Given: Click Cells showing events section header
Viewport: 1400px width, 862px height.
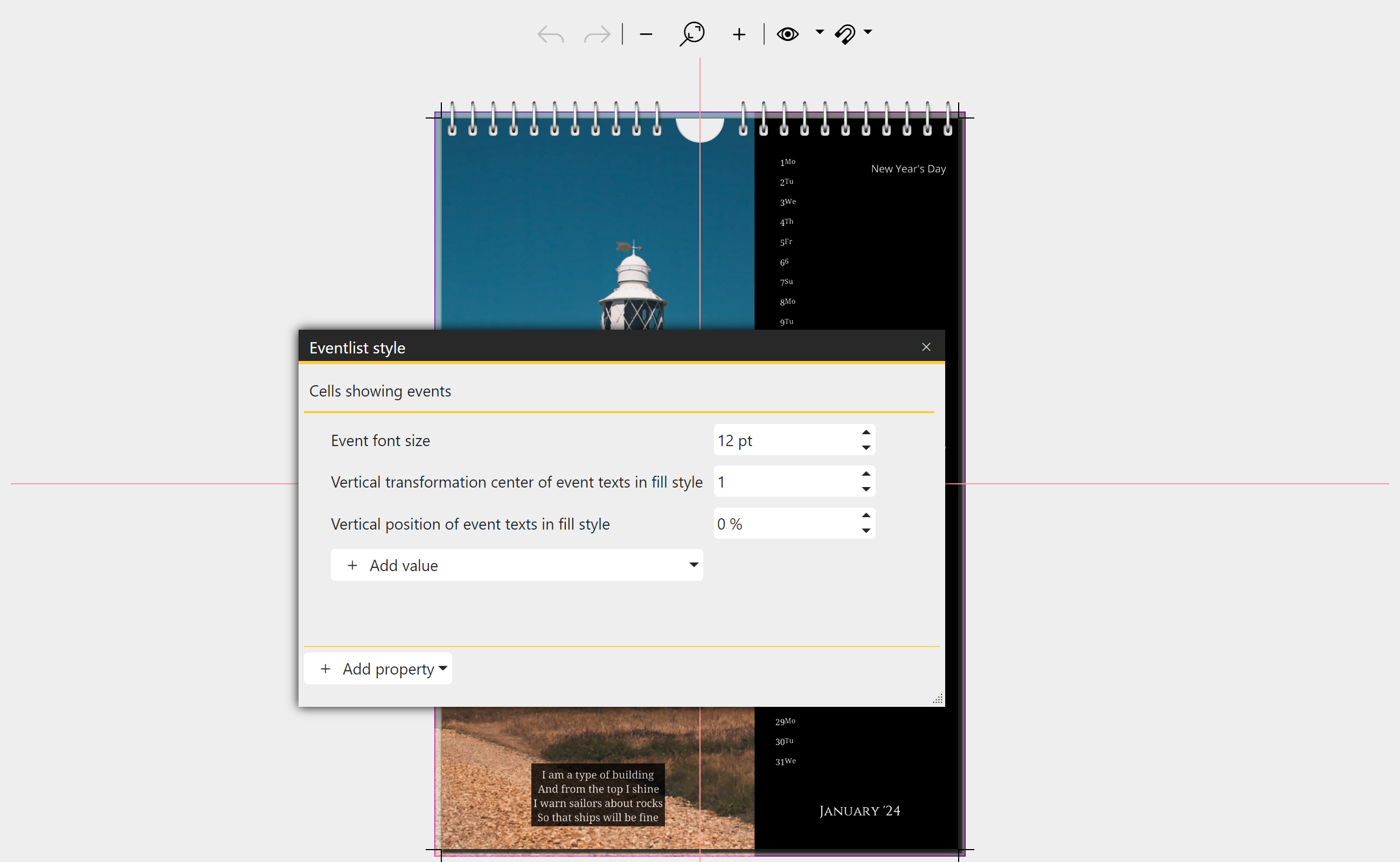Looking at the screenshot, I should tap(381, 390).
